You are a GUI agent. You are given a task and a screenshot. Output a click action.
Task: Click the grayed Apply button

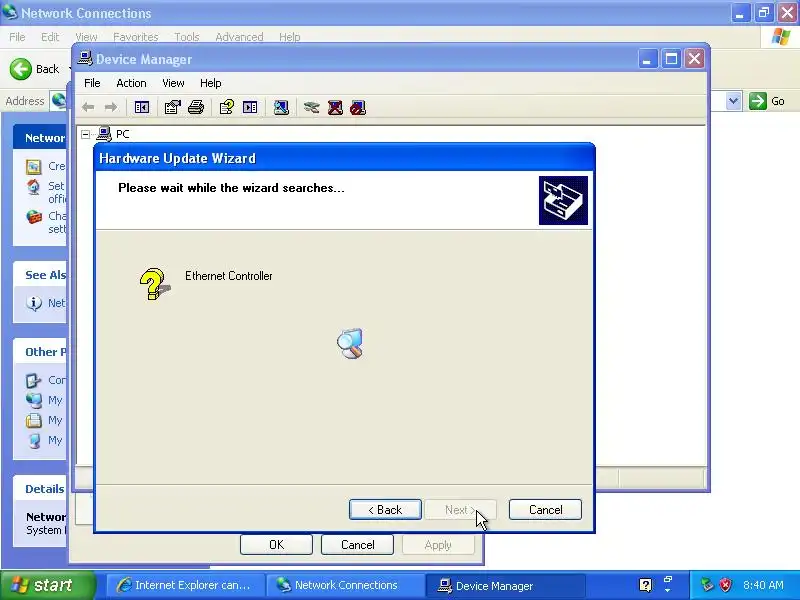click(438, 545)
